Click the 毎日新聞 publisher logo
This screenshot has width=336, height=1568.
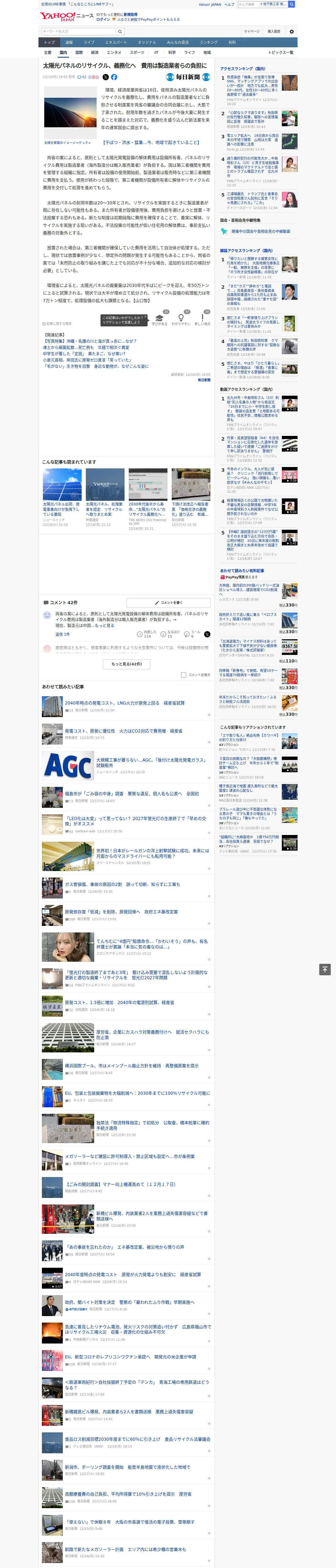click(x=188, y=77)
